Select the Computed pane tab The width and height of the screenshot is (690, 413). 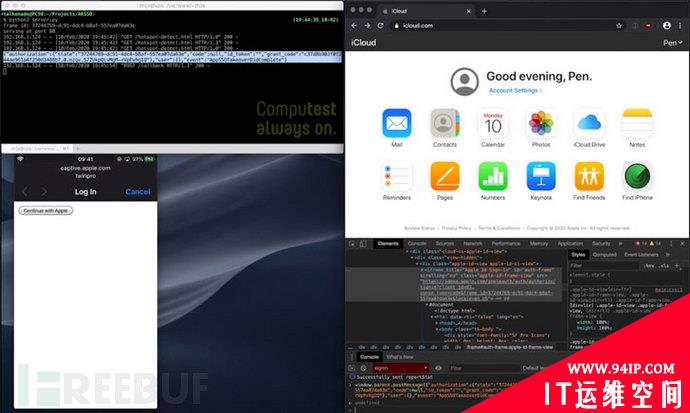604,255
